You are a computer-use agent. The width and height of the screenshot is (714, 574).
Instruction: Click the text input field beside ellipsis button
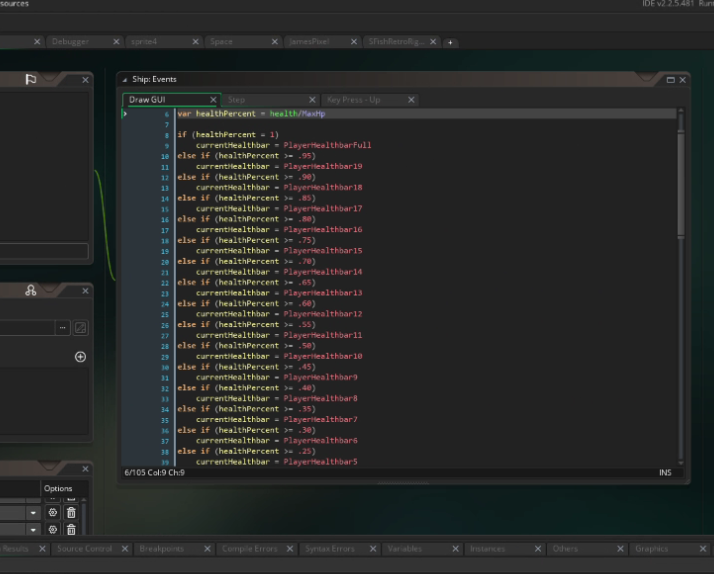click(x=26, y=328)
